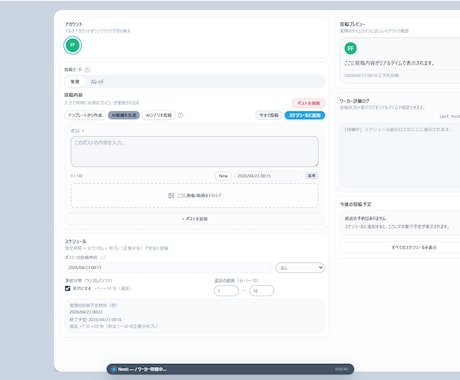This screenshot has width=460, height=380.
Task: Open the help icon beside AI post button
Action: [181, 115]
